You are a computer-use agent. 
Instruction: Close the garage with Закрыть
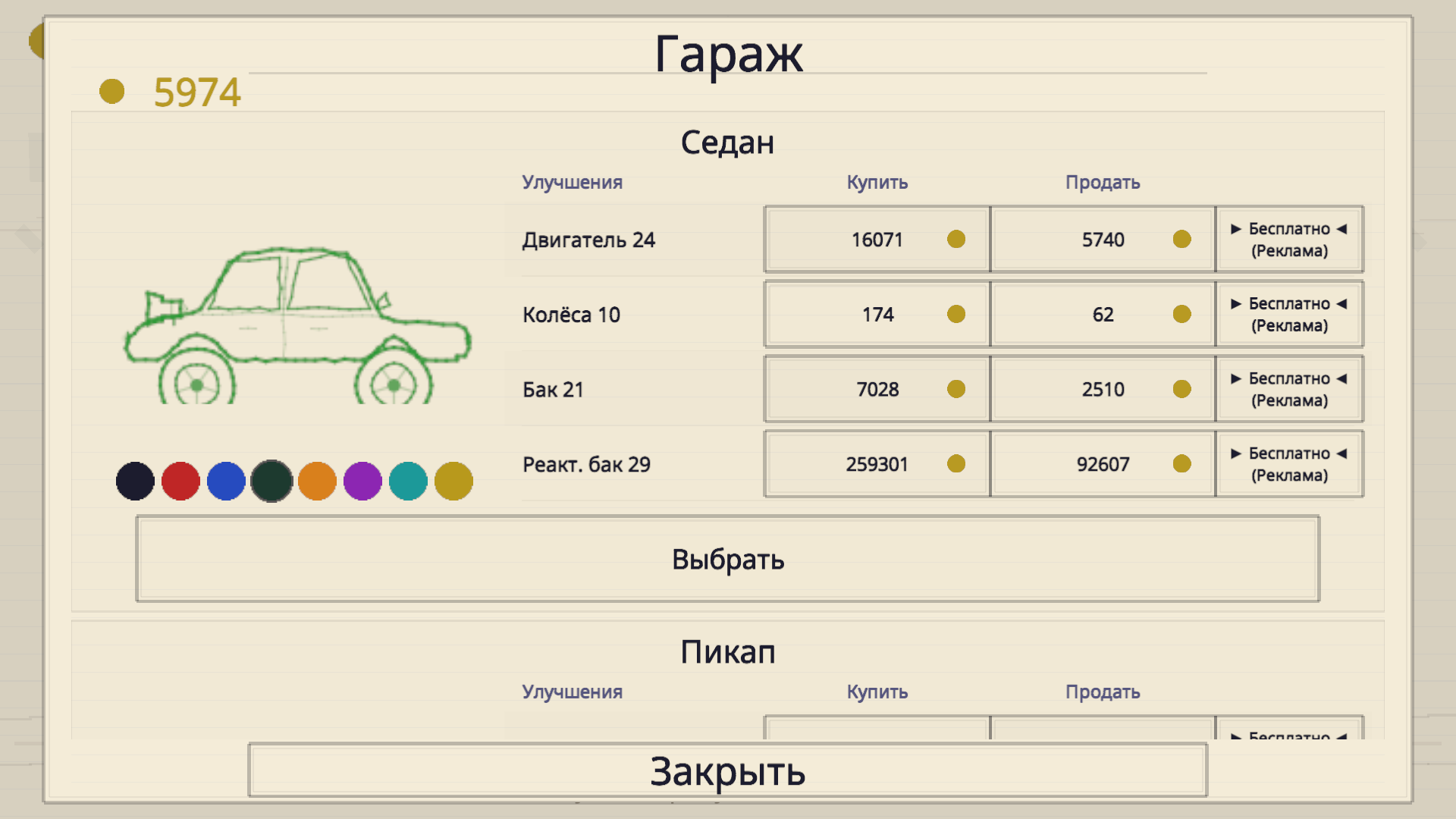(728, 770)
